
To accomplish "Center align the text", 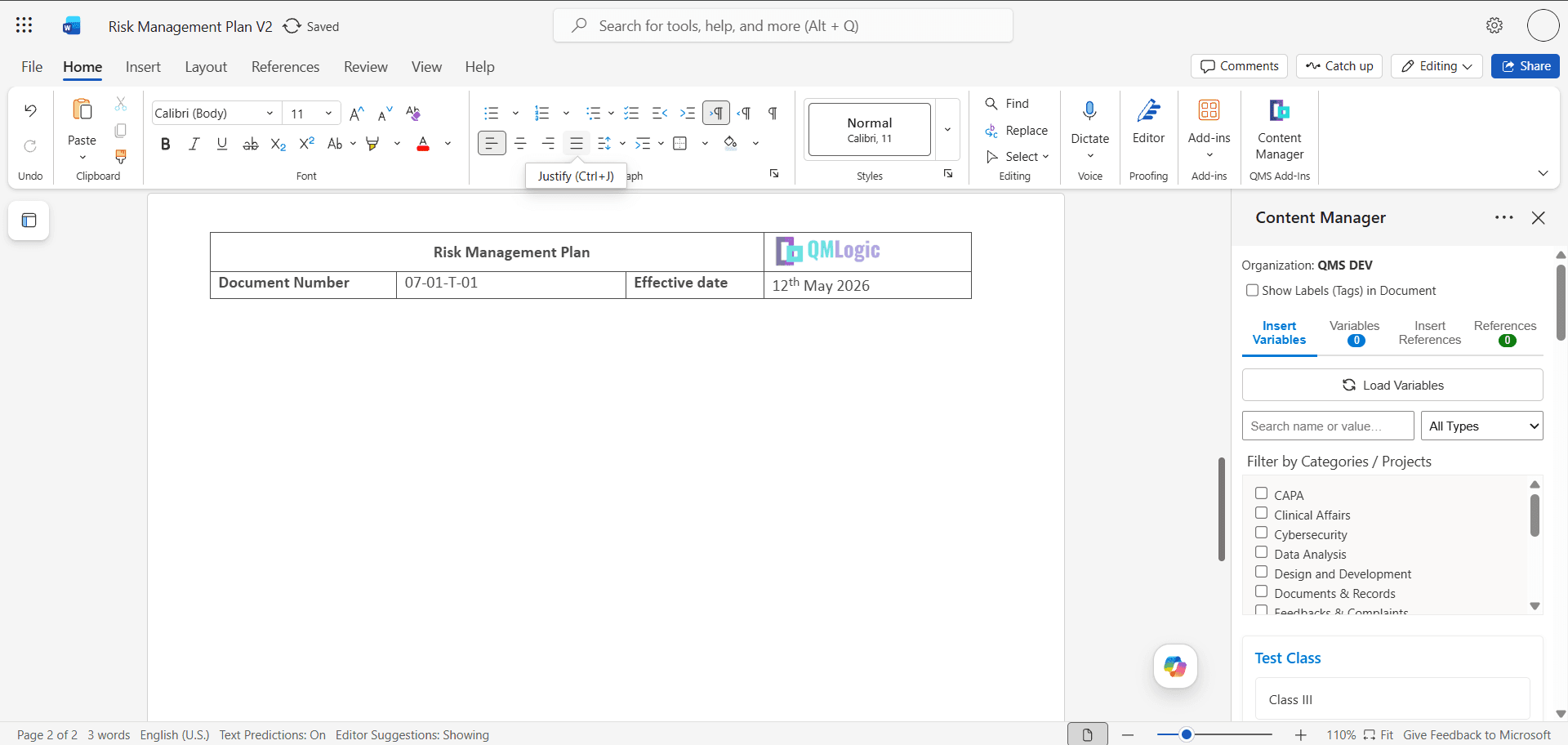I will click(520, 144).
